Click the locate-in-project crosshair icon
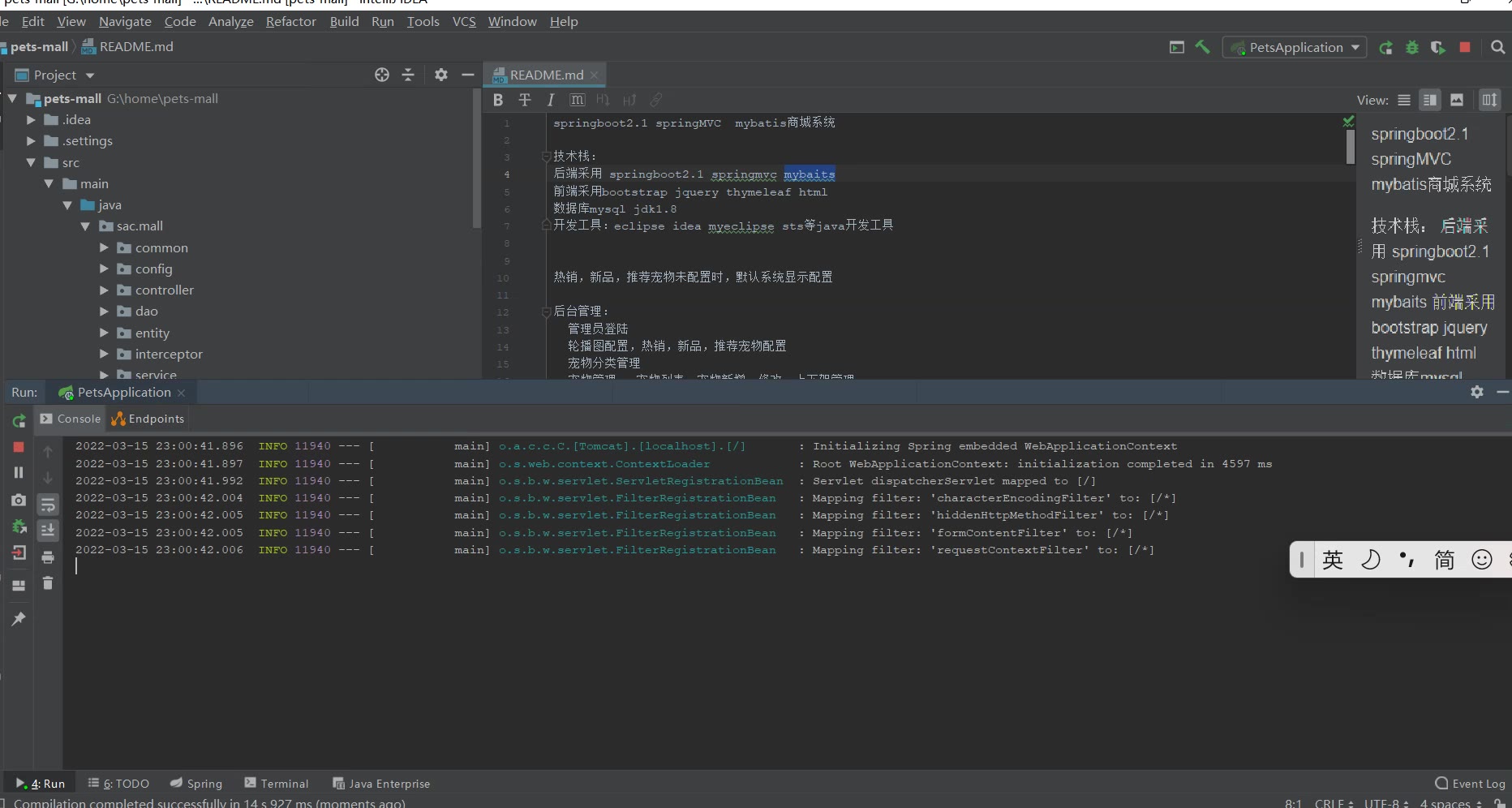Screen dimensions: 1512x808 coord(382,75)
